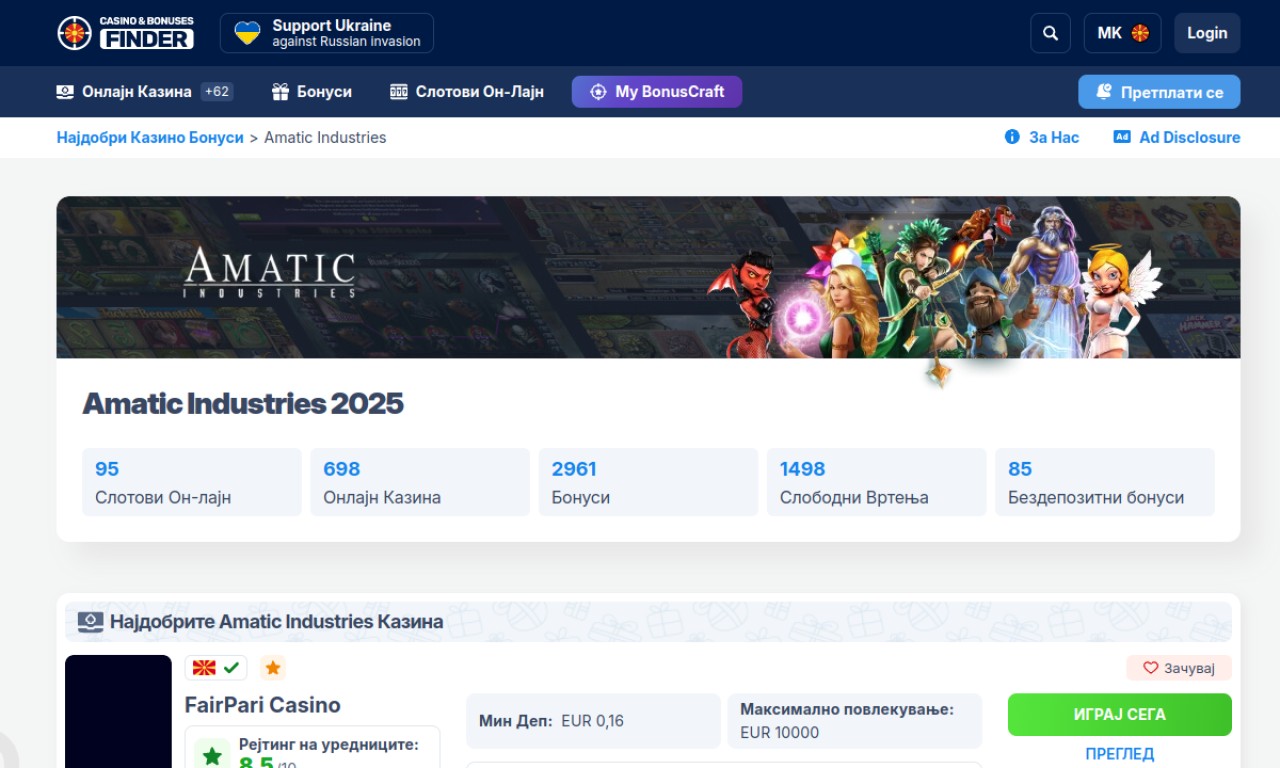Click the Рејтинг на уредниците label
The image size is (1280, 768).
coord(329,744)
